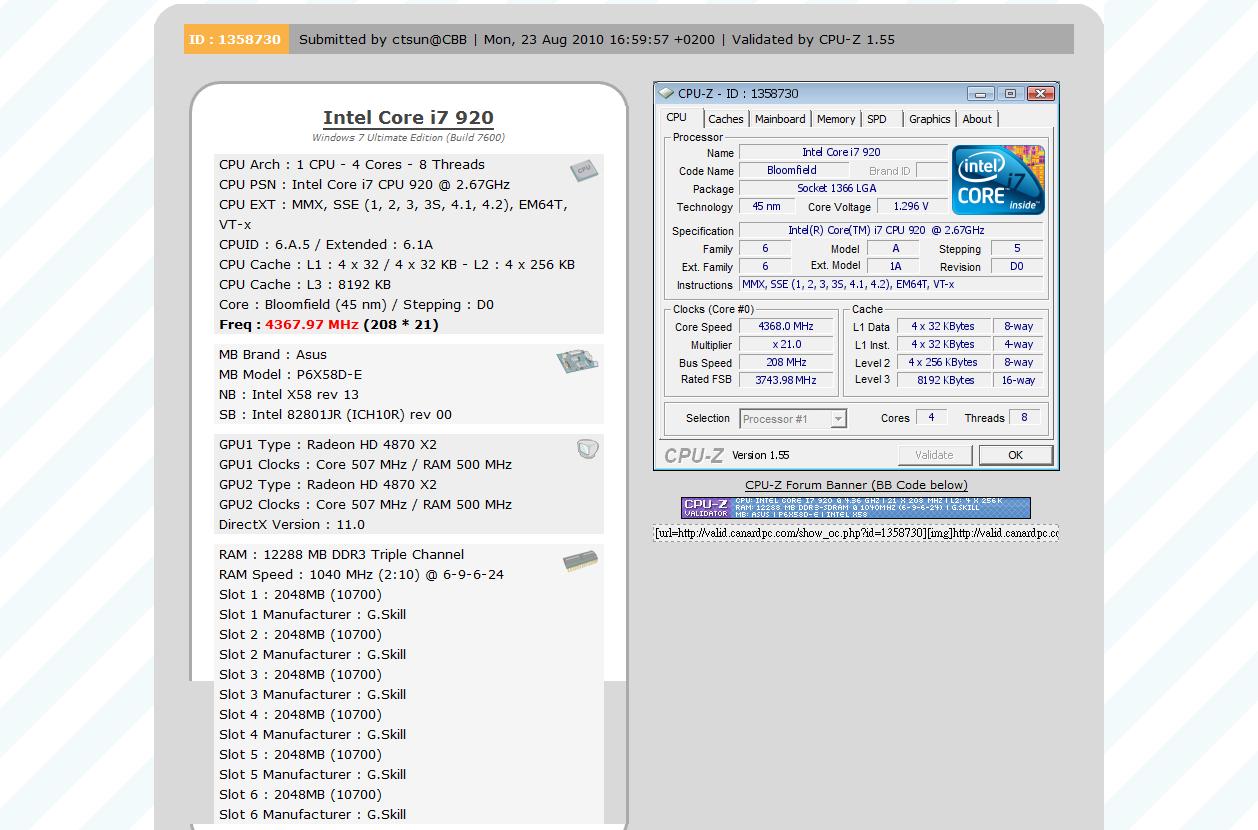Screen dimensions: 1258x830
Task: Click the red 4367.97 MHz frequency value
Action: tap(311, 325)
